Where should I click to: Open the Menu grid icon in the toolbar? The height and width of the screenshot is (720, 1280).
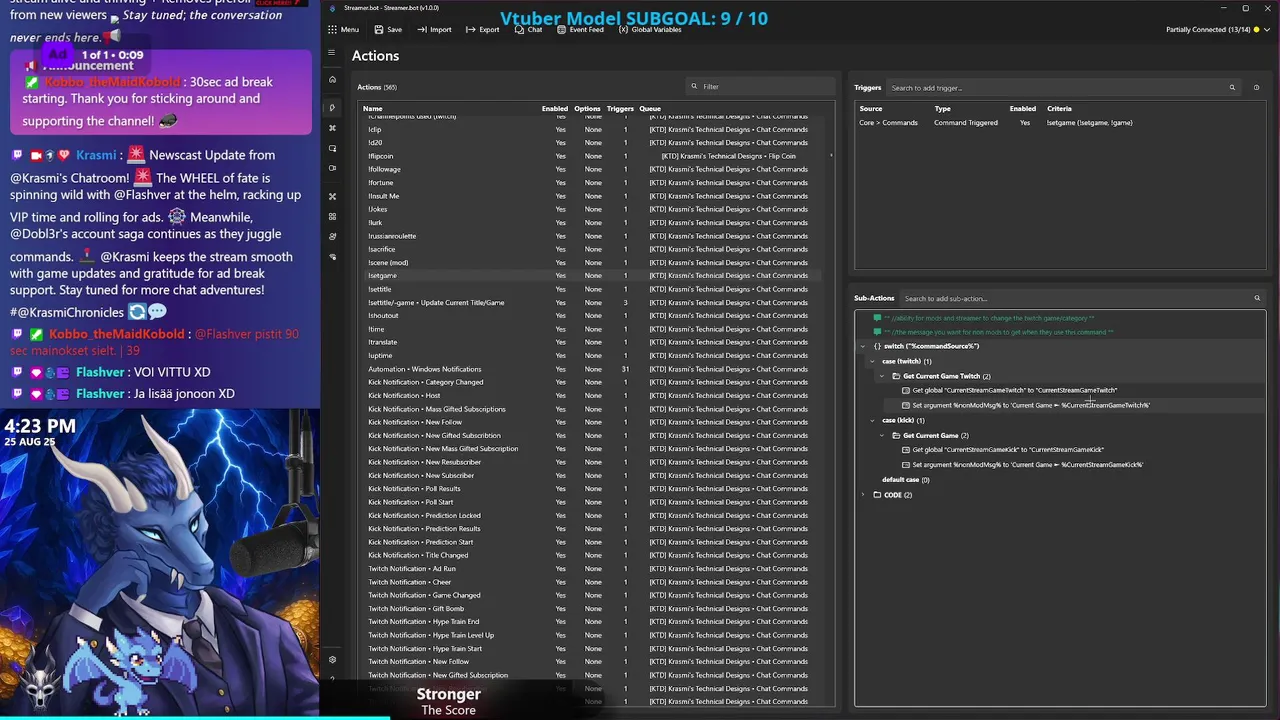[332, 30]
